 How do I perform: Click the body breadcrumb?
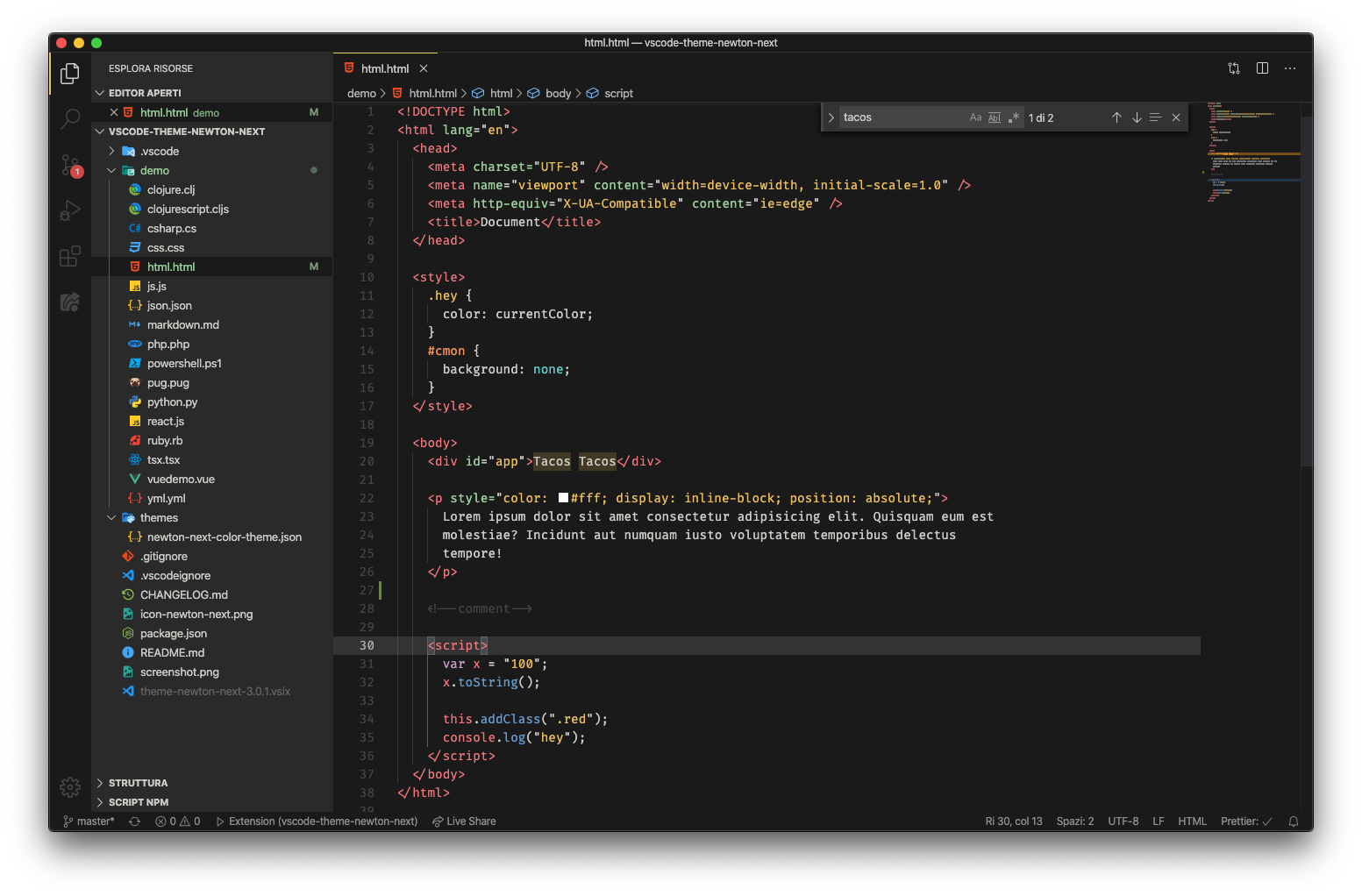550,93
